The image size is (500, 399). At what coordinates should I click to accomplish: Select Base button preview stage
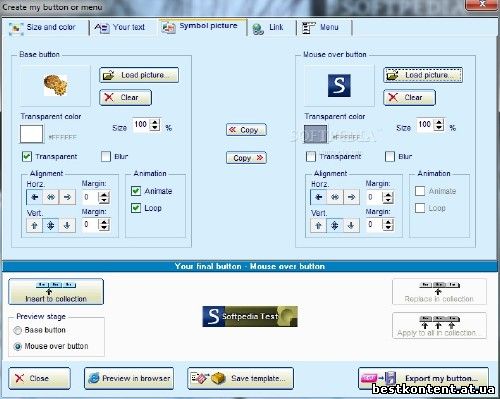pyautogui.click(x=17, y=330)
